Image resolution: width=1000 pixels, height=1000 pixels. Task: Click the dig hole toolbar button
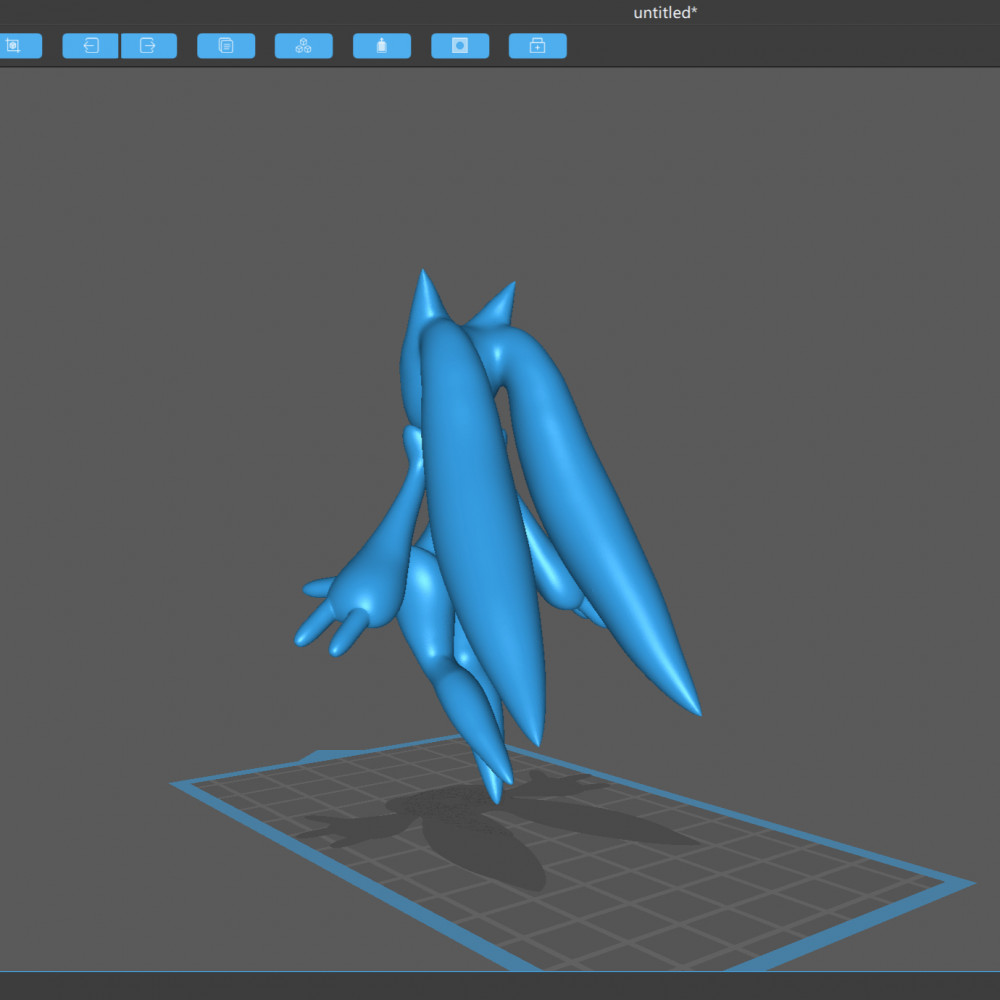pos(460,46)
